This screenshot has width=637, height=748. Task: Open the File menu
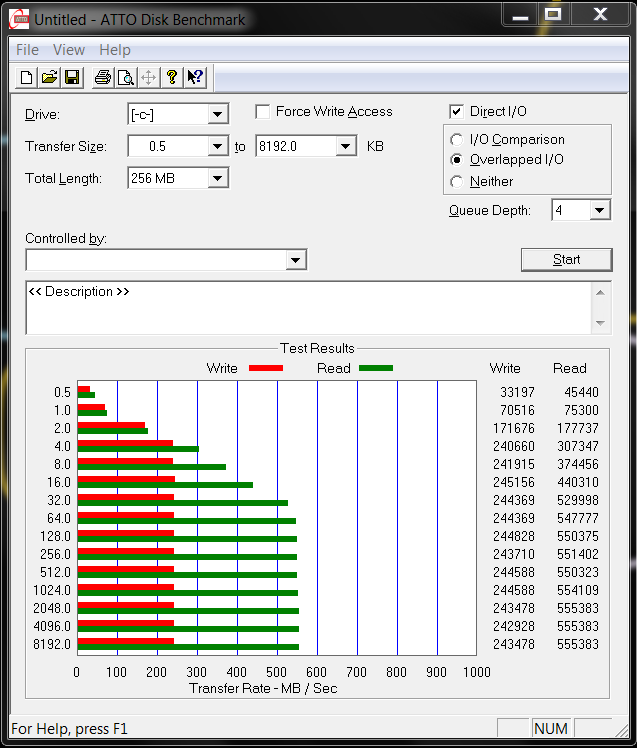coord(27,50)
